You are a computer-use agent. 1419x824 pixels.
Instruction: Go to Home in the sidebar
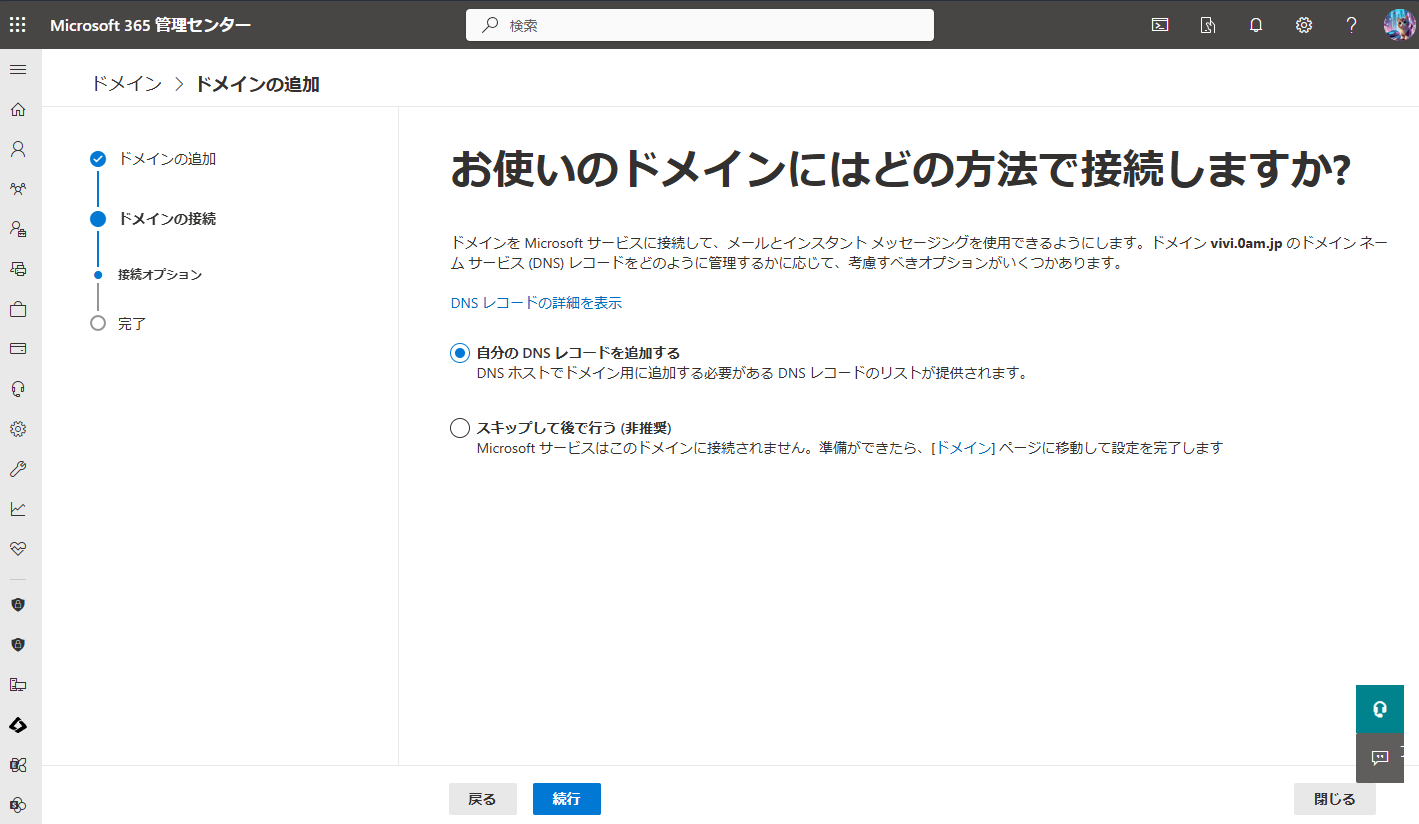[x=18, y=109]
